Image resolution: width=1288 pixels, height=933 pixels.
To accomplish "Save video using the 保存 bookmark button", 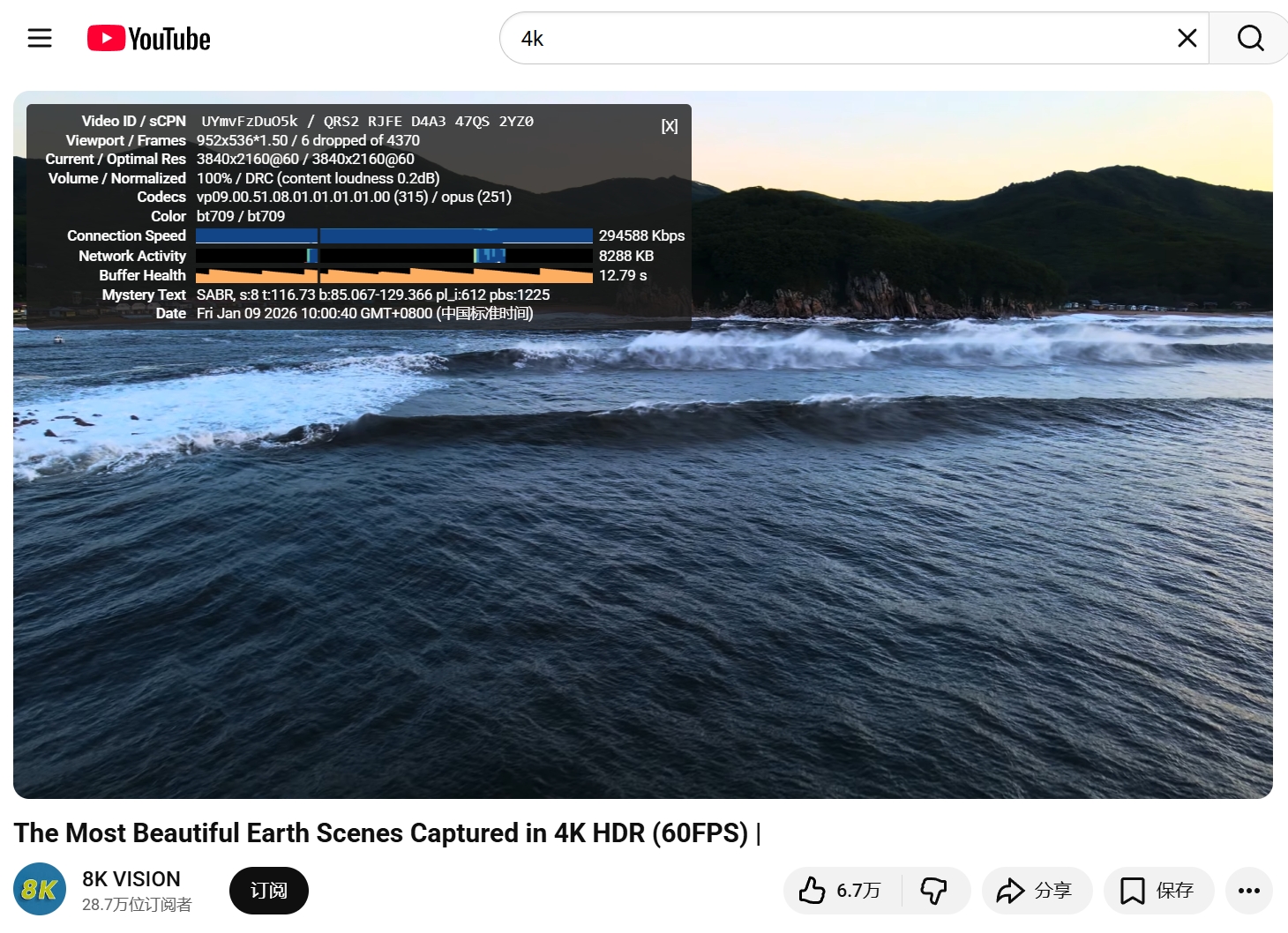I will 1157,891.
